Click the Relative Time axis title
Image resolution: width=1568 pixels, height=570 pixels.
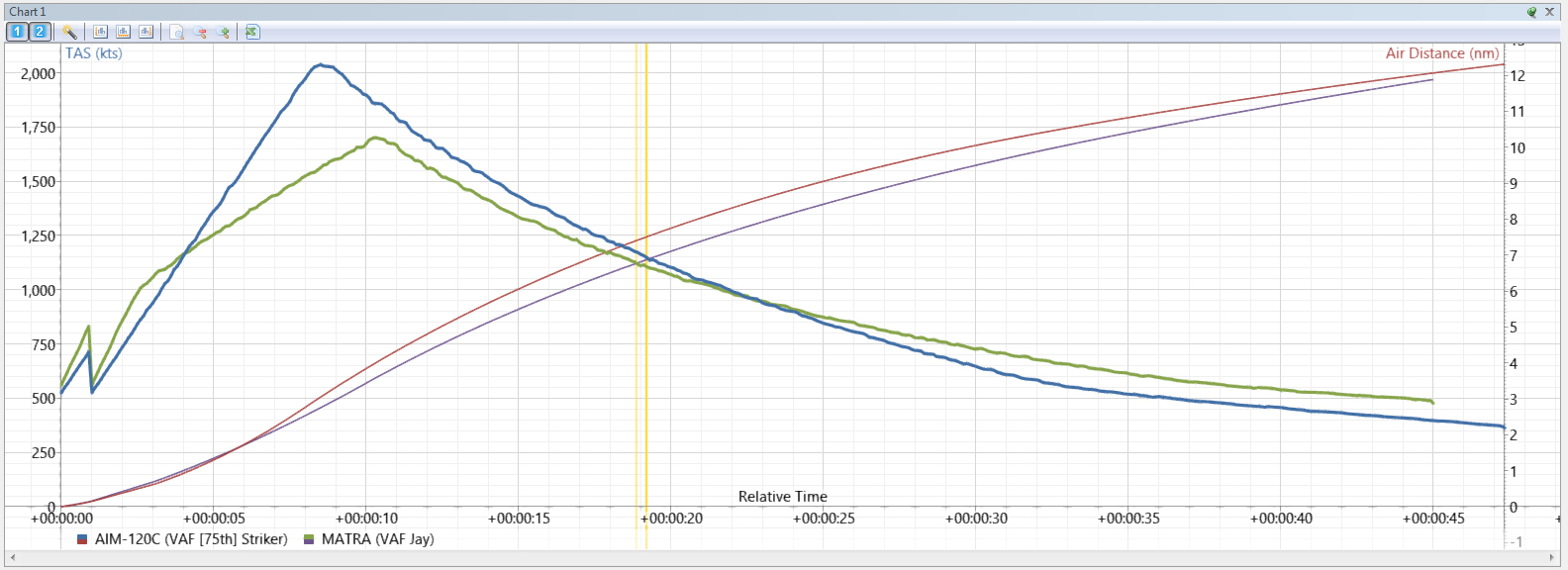tap(783, 497)
